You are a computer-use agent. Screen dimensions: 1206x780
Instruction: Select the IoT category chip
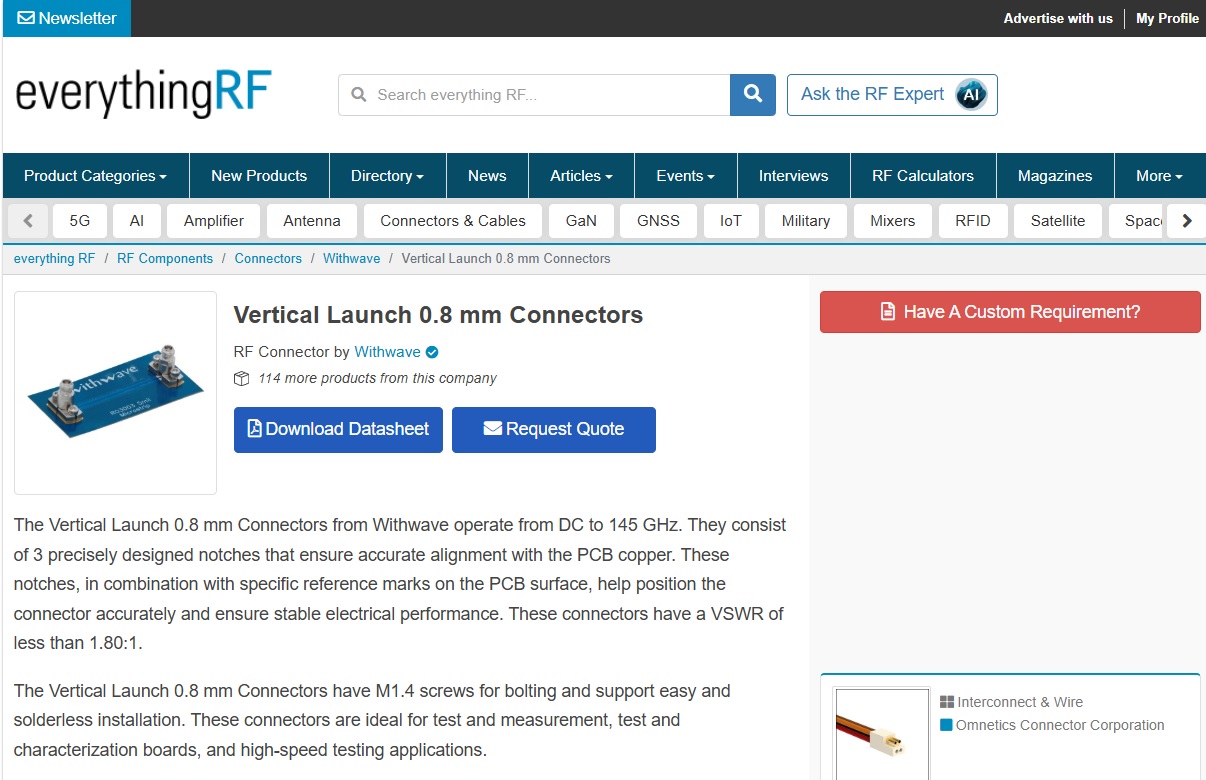click(x=731, y=221)
